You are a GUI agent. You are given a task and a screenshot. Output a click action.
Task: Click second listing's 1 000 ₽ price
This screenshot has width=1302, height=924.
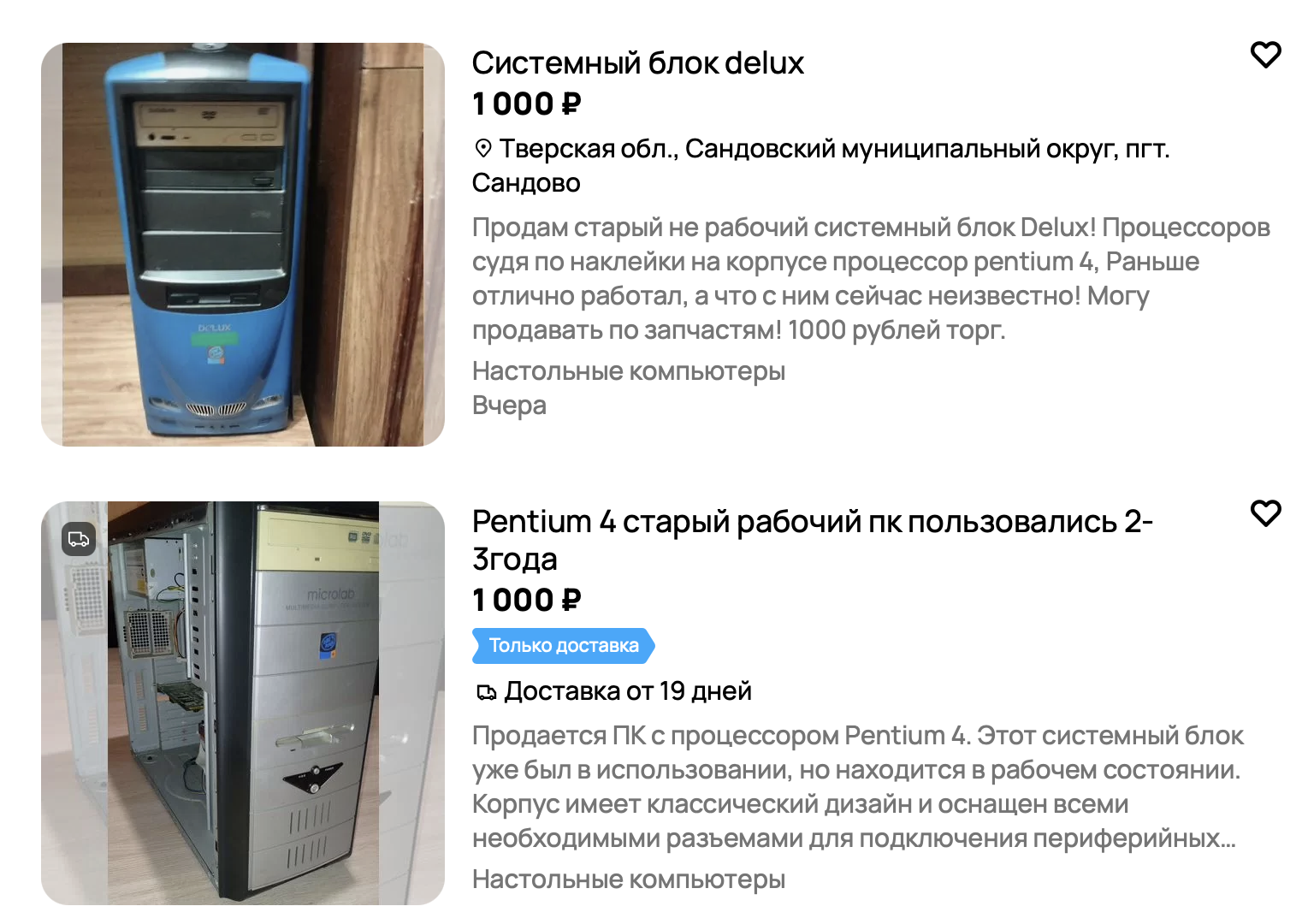pos(527,600)
